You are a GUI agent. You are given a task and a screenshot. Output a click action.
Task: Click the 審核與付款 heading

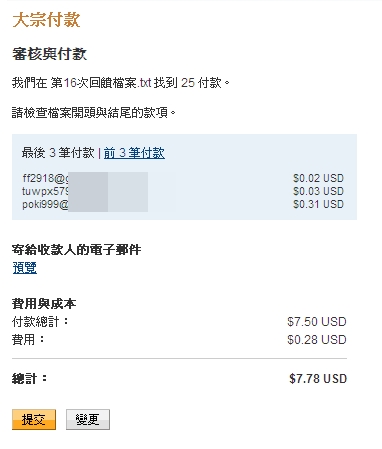point(49,54)
